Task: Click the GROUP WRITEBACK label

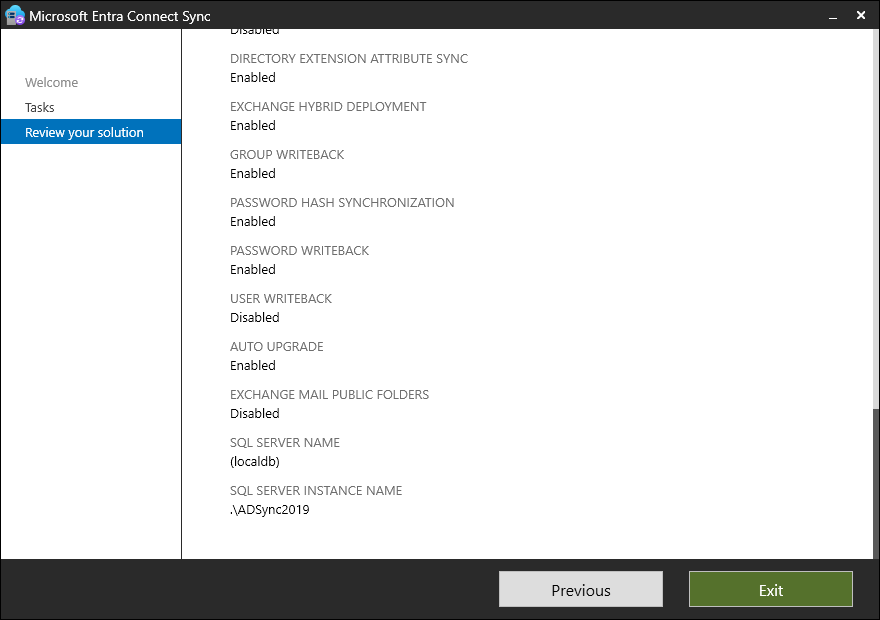Action: click(287, 155)
